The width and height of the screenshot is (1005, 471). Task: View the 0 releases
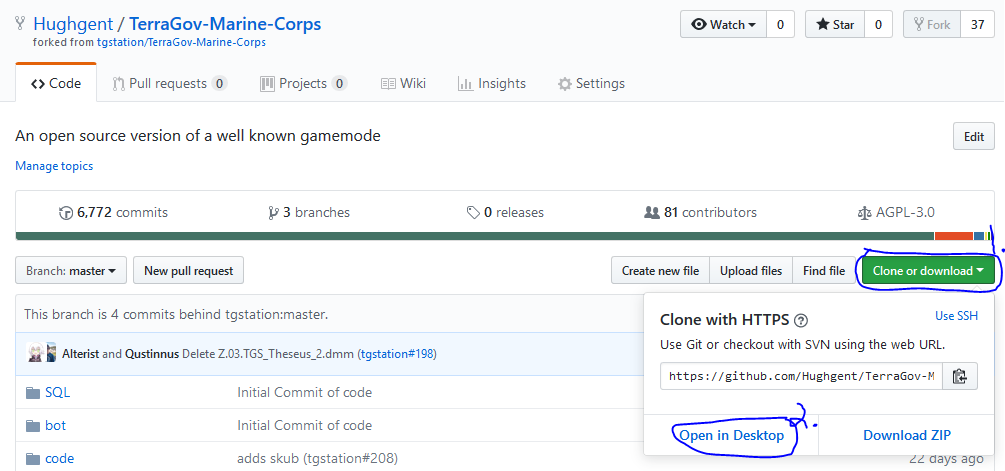tap(505, 213)
